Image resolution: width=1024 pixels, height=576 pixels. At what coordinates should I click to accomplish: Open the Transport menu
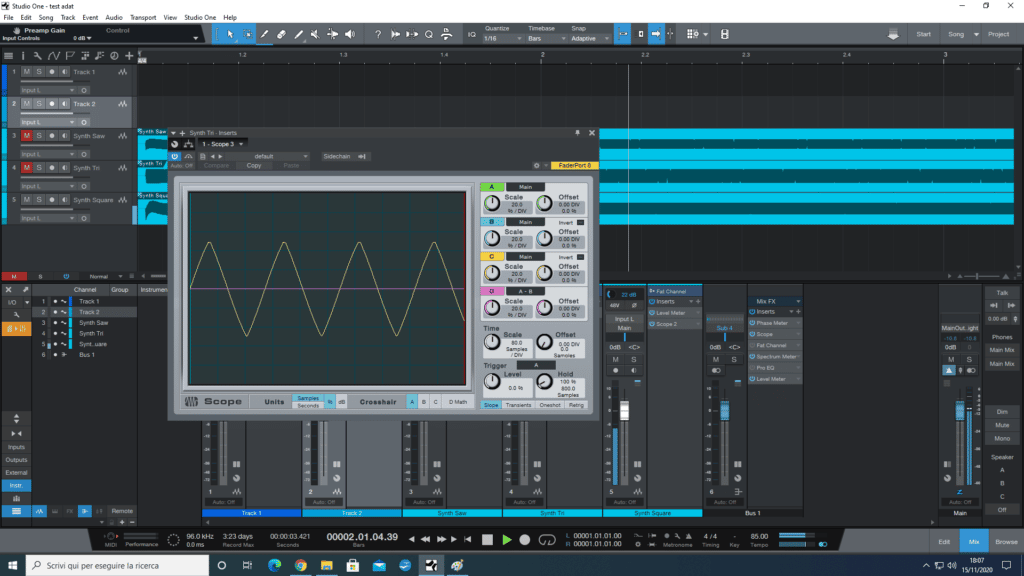pos(143,18)
